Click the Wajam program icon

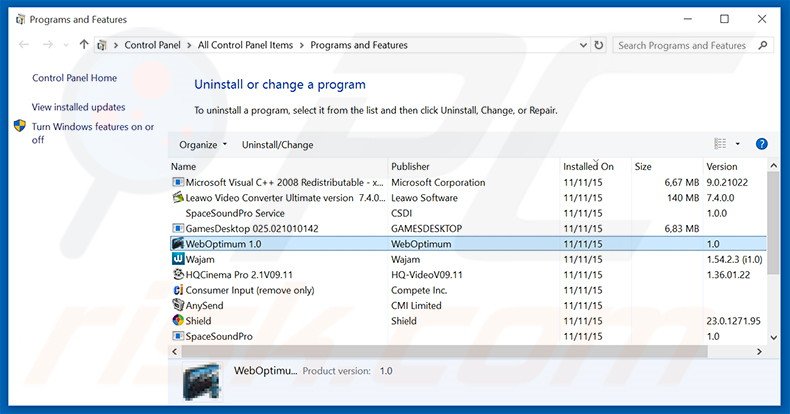(178, 259)
